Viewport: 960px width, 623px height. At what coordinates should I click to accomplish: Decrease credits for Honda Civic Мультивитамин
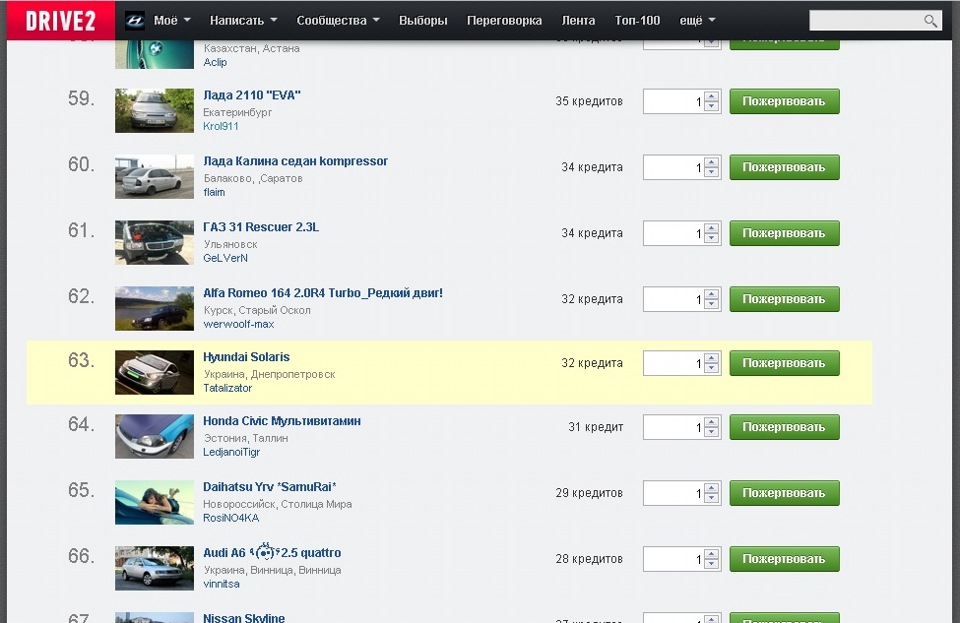point(711,433)
